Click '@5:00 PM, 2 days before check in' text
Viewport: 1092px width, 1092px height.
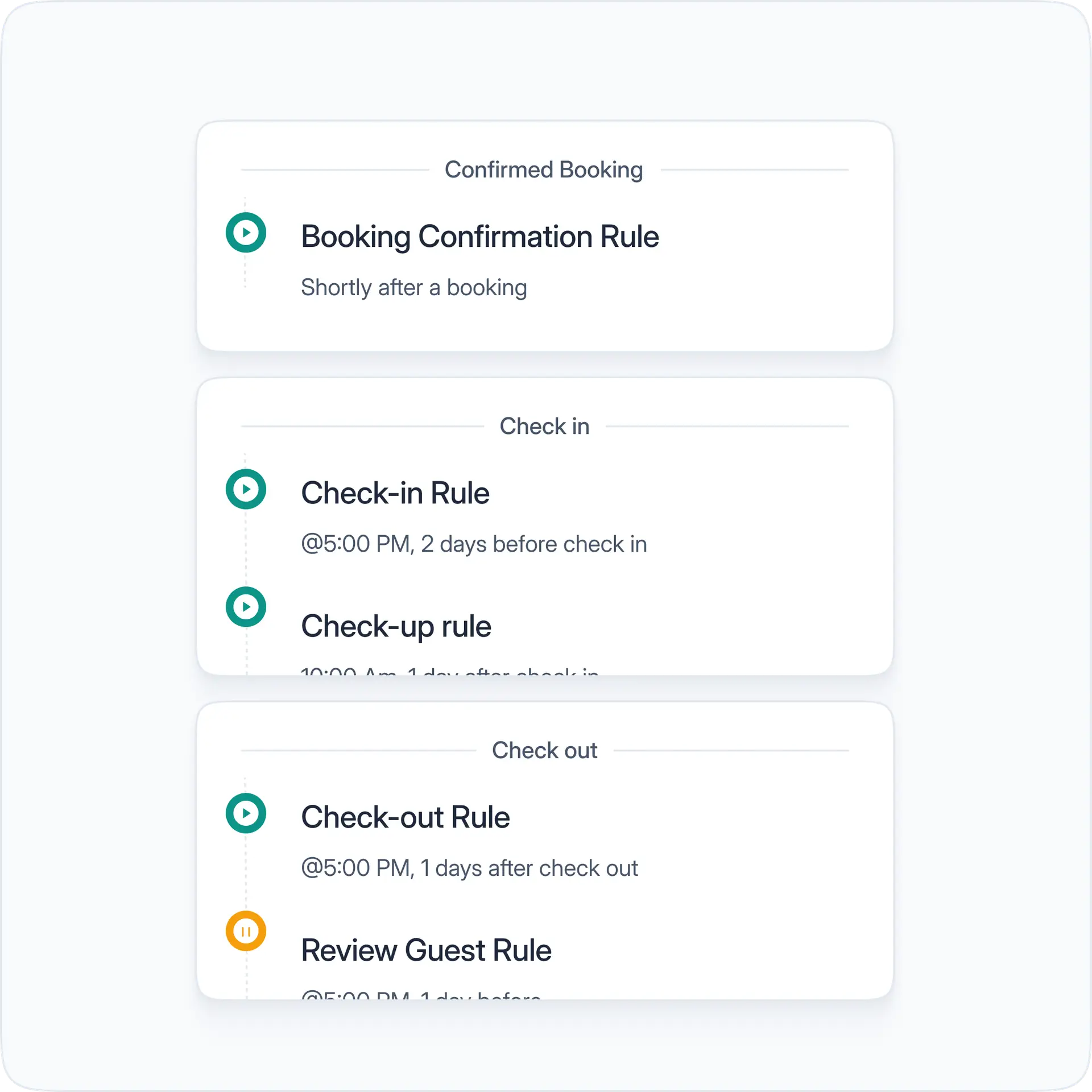coord(474,544)
